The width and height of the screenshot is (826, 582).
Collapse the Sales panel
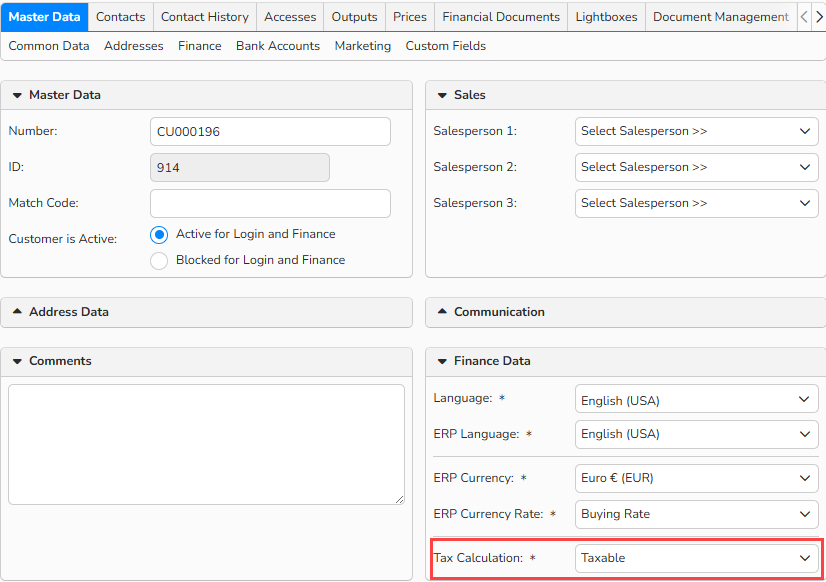(442, 95)
